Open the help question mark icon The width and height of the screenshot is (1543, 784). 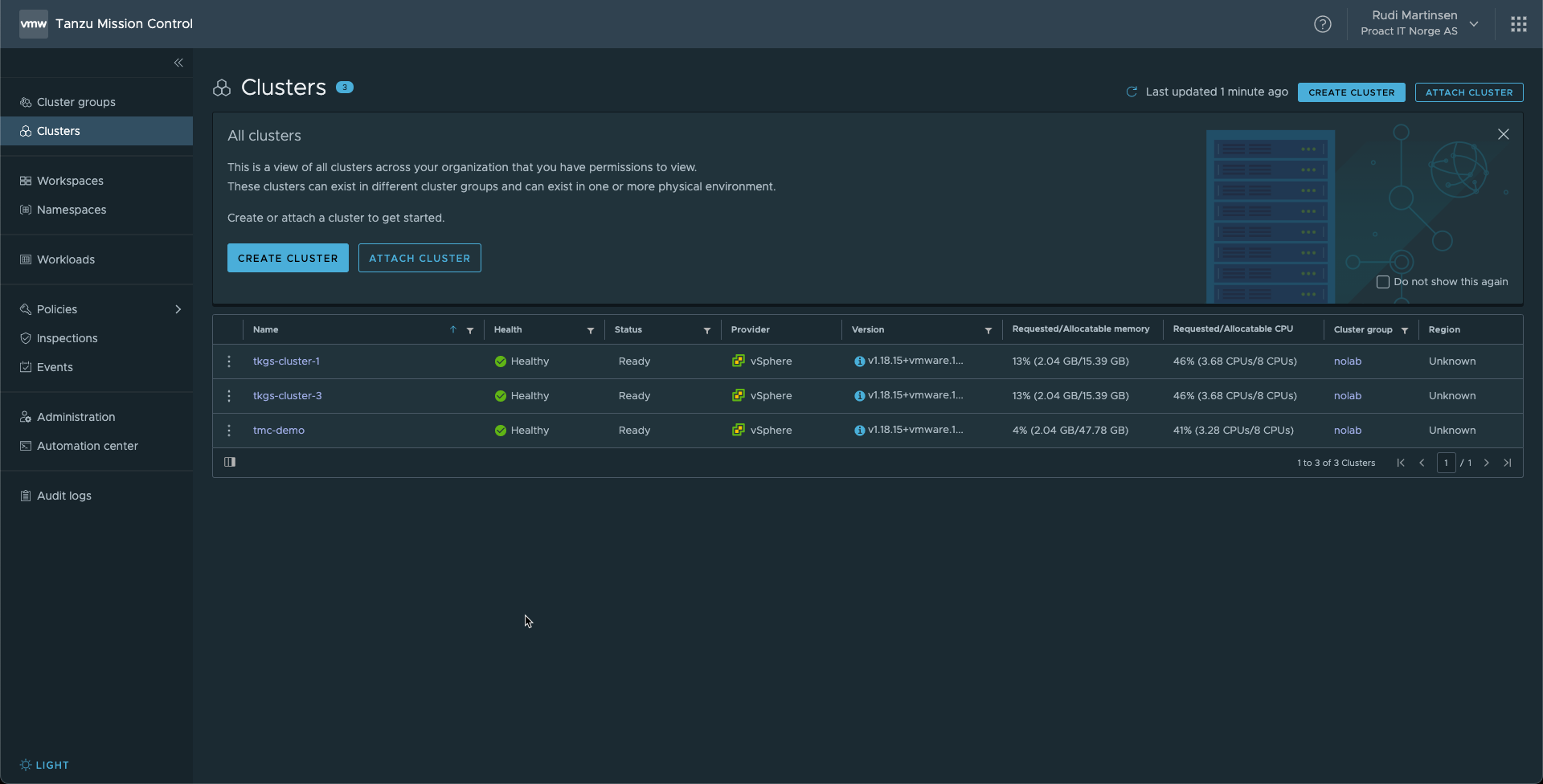tap(1322, 24)
